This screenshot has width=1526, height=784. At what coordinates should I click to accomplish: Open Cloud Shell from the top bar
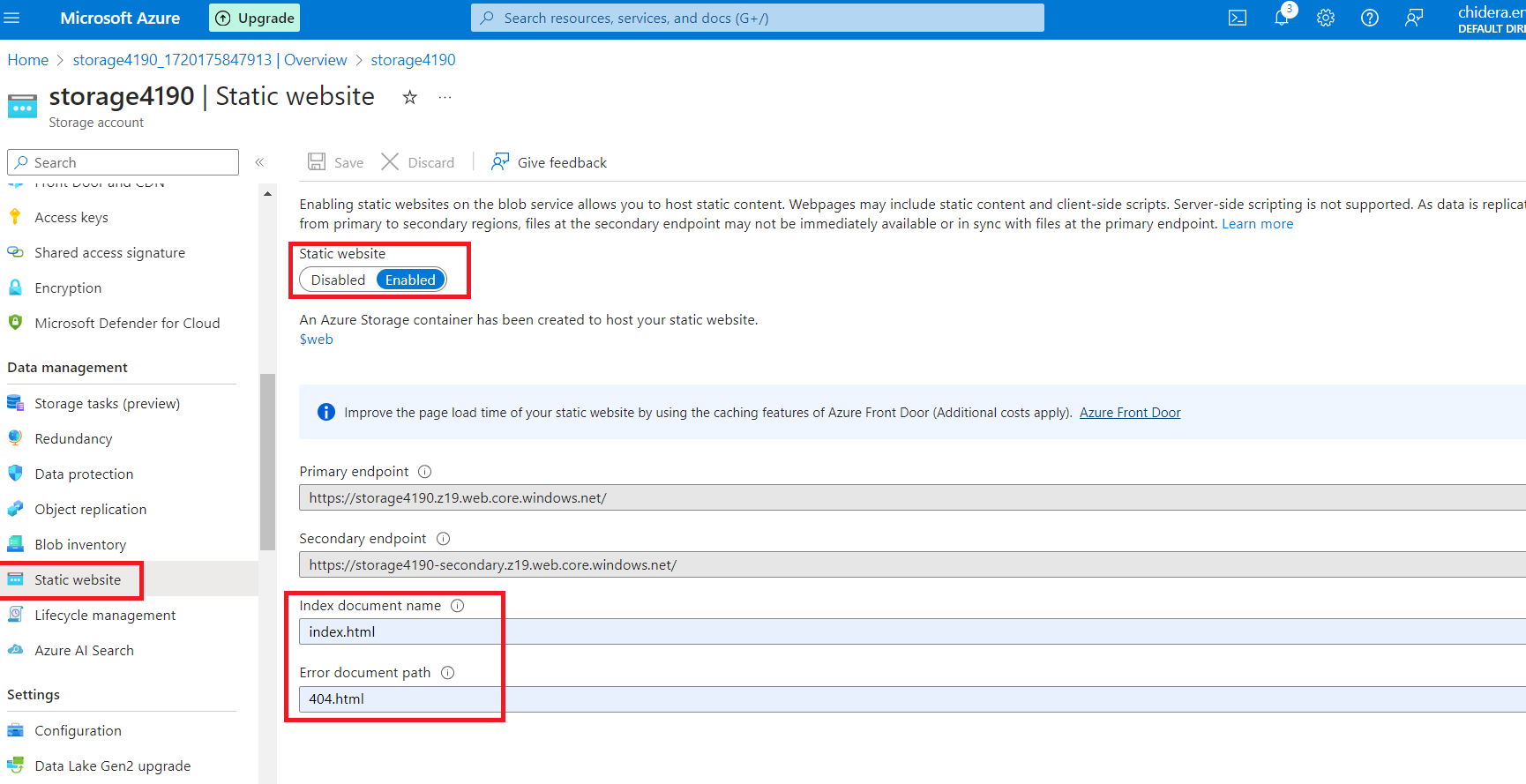(1238, 18)
